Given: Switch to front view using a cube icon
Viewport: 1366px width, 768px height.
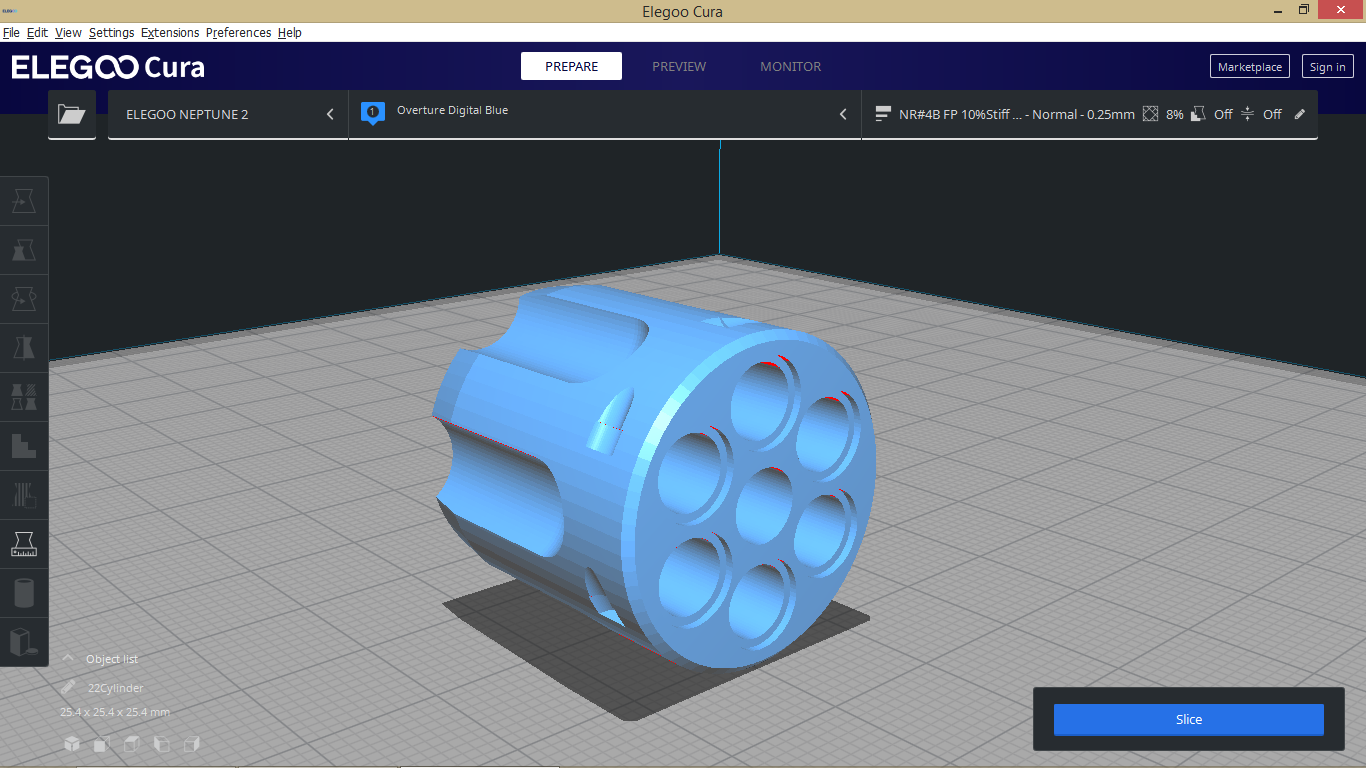Looking at the screenshot, I should click(x=101, y=744).
